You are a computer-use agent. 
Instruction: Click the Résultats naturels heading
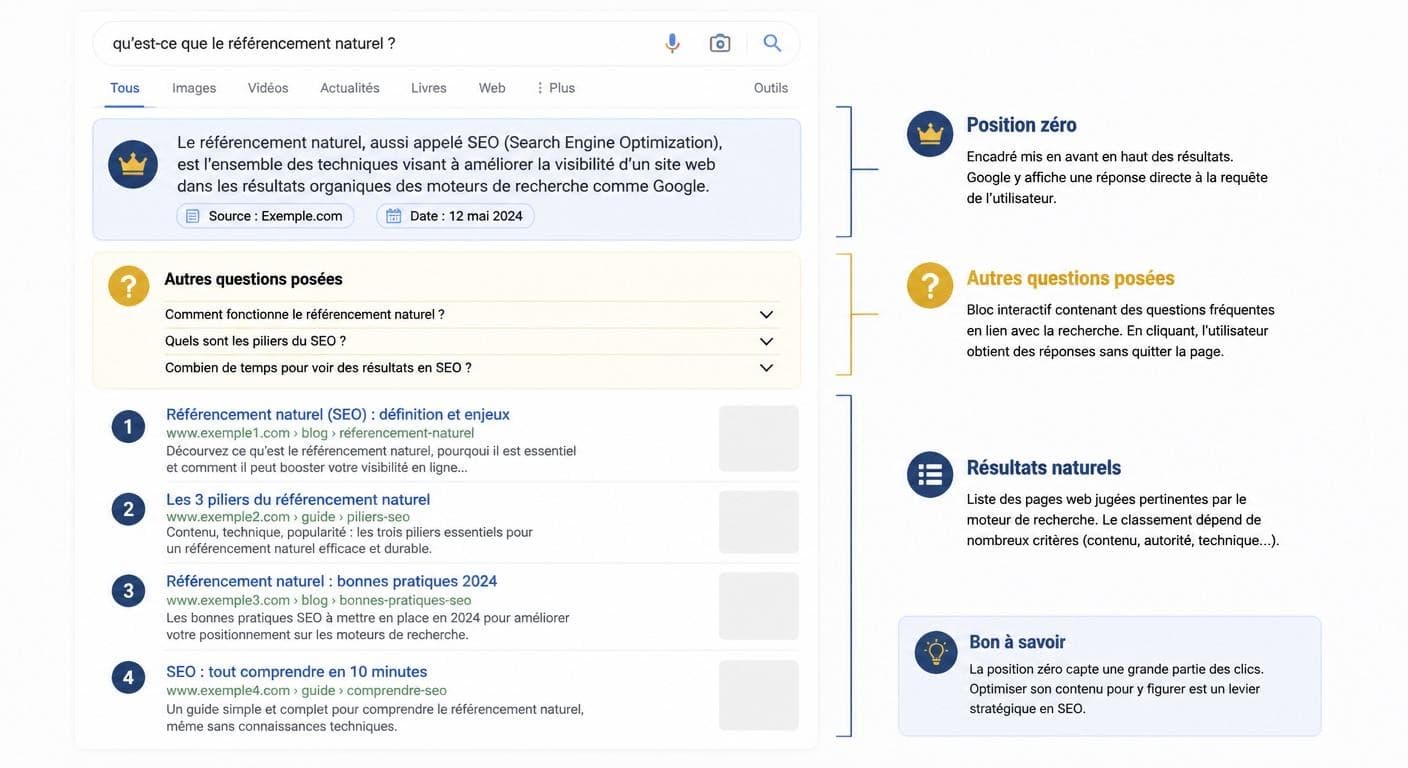(x=1043, y=467)
